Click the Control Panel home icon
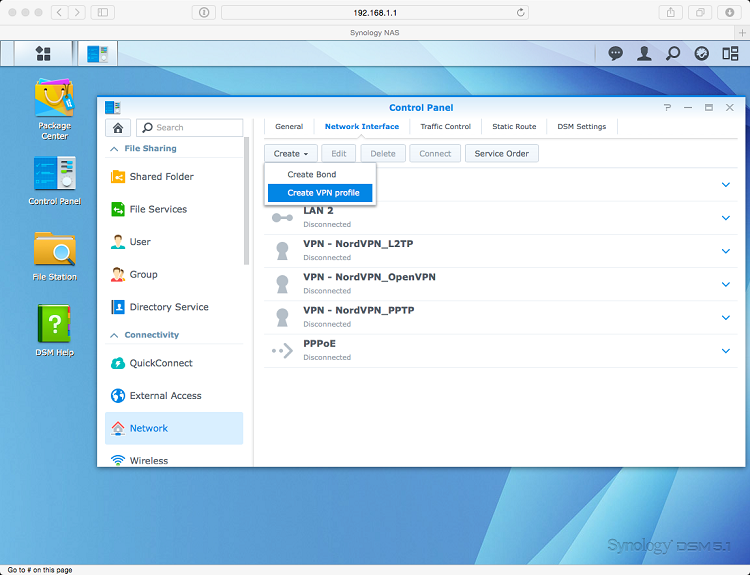The height and width of the screenshot is (575, 750). (x=118, y=128)
